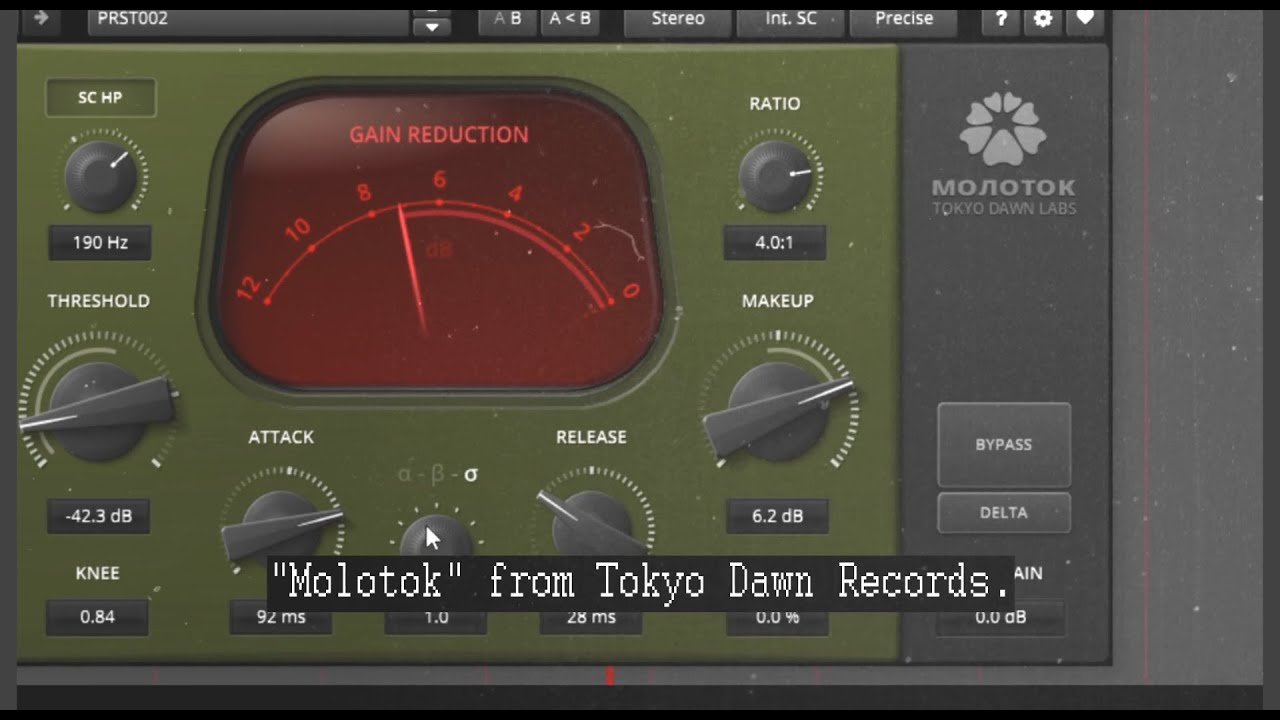Click the Makeup label text
Image resolution: width=1280 pixels, height=720 pixels.
pyautogui.click(x=777, y=301)
